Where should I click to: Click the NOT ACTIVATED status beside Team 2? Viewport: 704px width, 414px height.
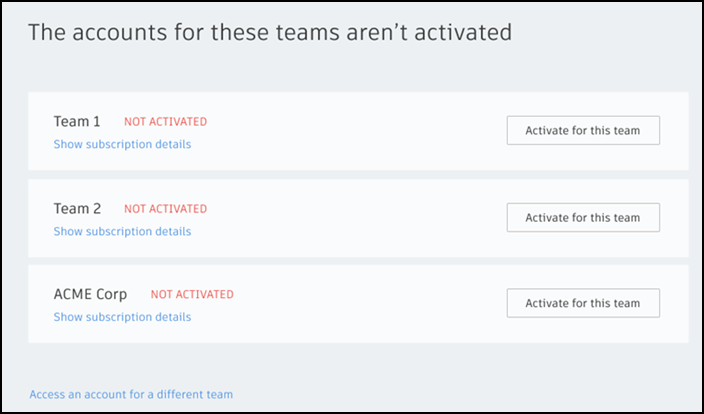coord(165,209)
